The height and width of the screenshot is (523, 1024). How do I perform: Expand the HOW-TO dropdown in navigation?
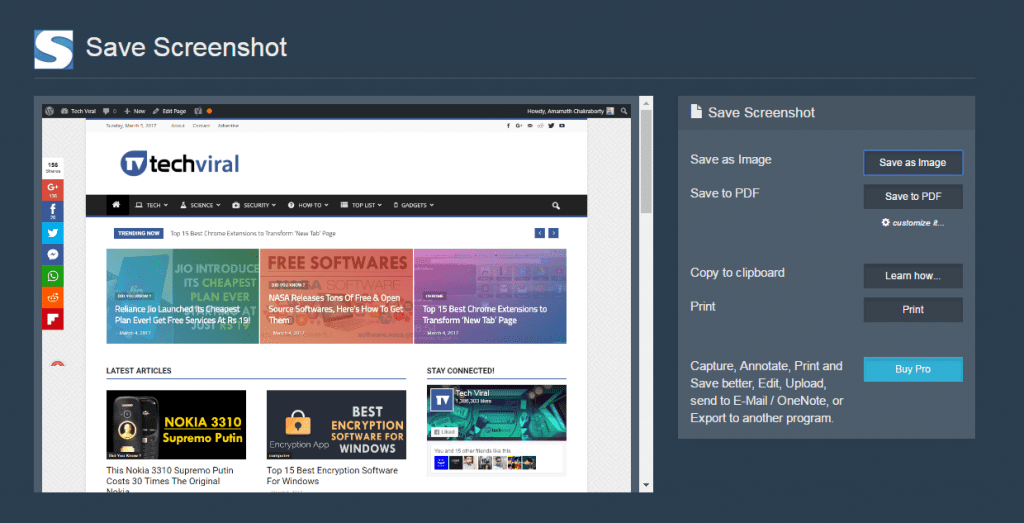(308, 205)
